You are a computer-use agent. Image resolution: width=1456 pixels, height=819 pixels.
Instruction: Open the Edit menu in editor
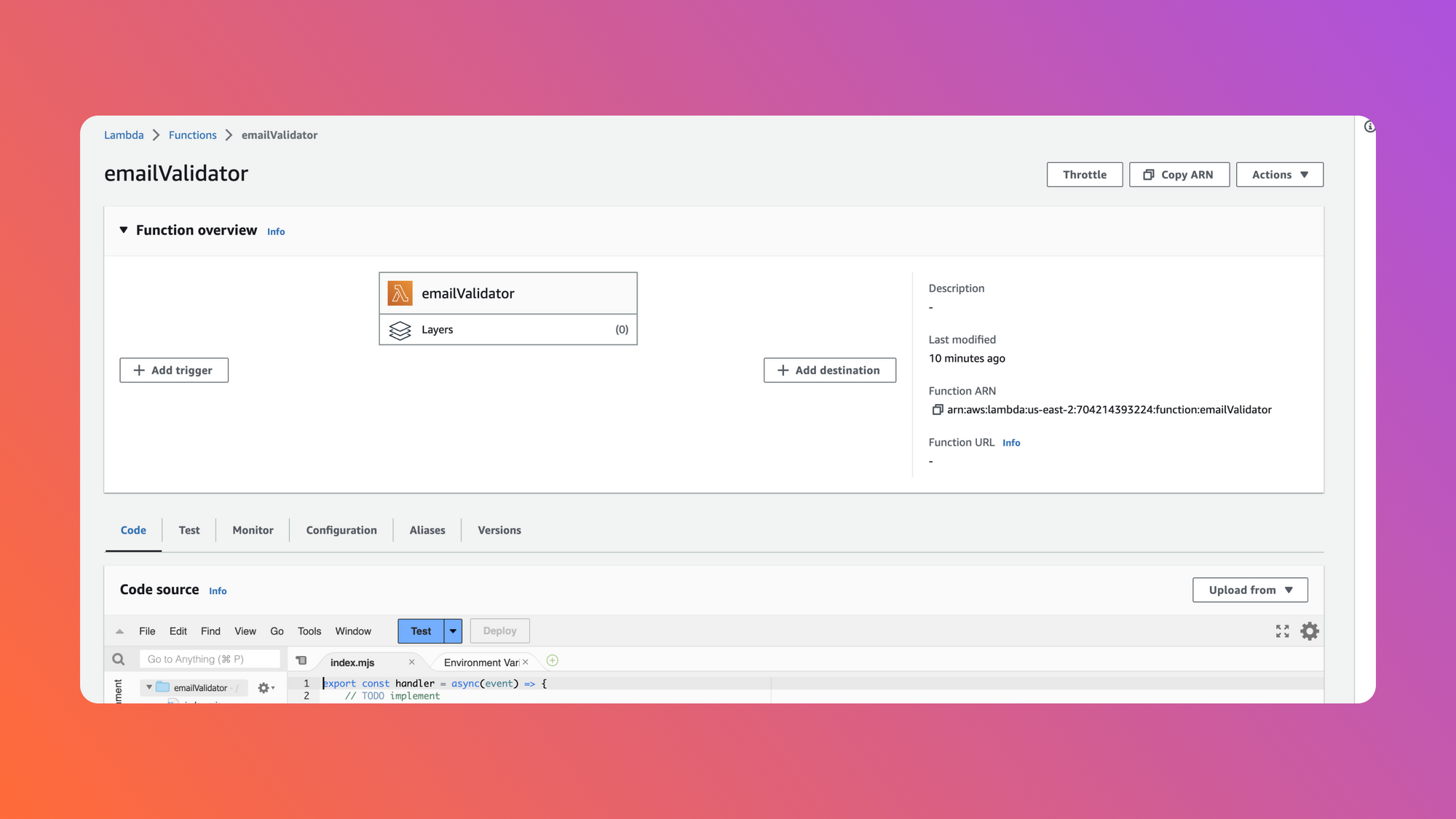(178, 631)
